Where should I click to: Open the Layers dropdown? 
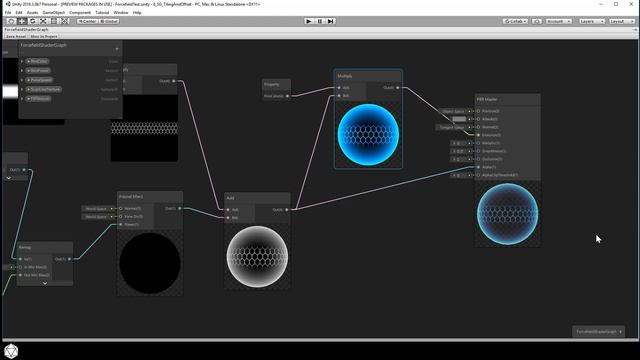(x=592, y=21)
